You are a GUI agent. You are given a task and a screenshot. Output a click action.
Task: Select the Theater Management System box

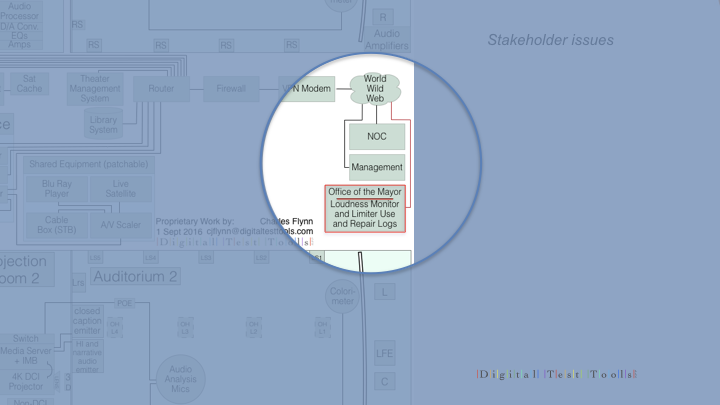[x=95, y=89]
